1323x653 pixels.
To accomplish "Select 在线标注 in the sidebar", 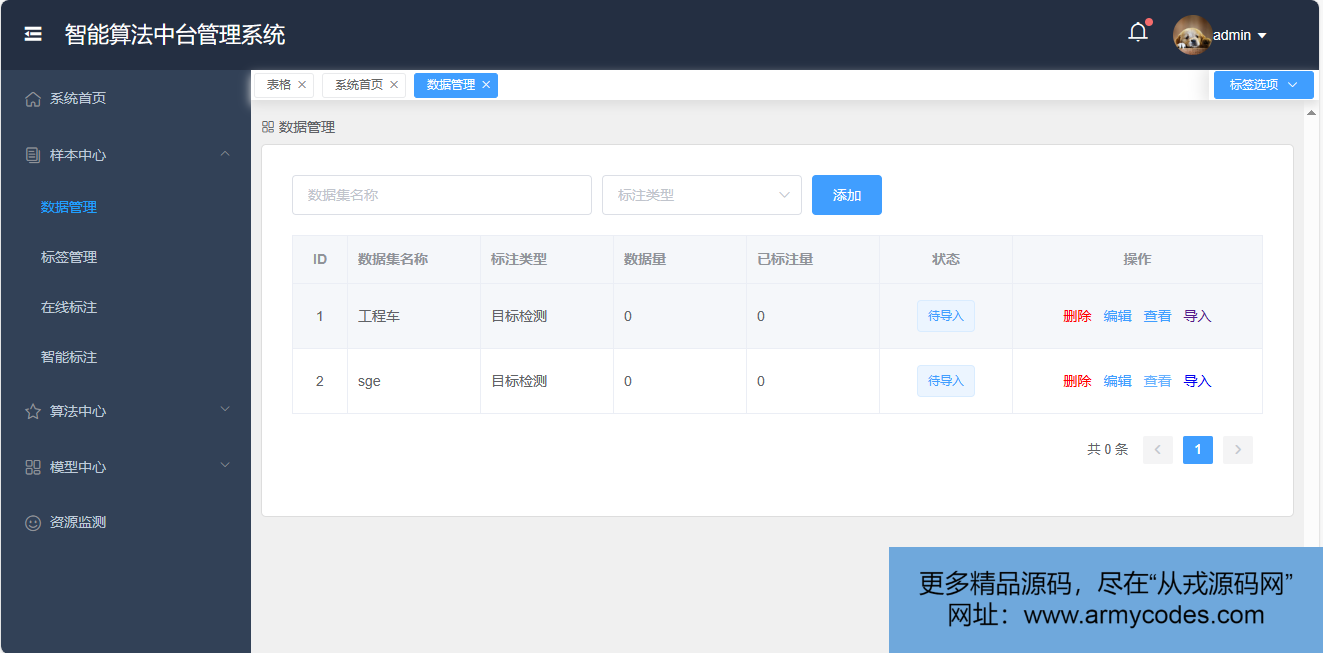I will [x=69, y=307].
